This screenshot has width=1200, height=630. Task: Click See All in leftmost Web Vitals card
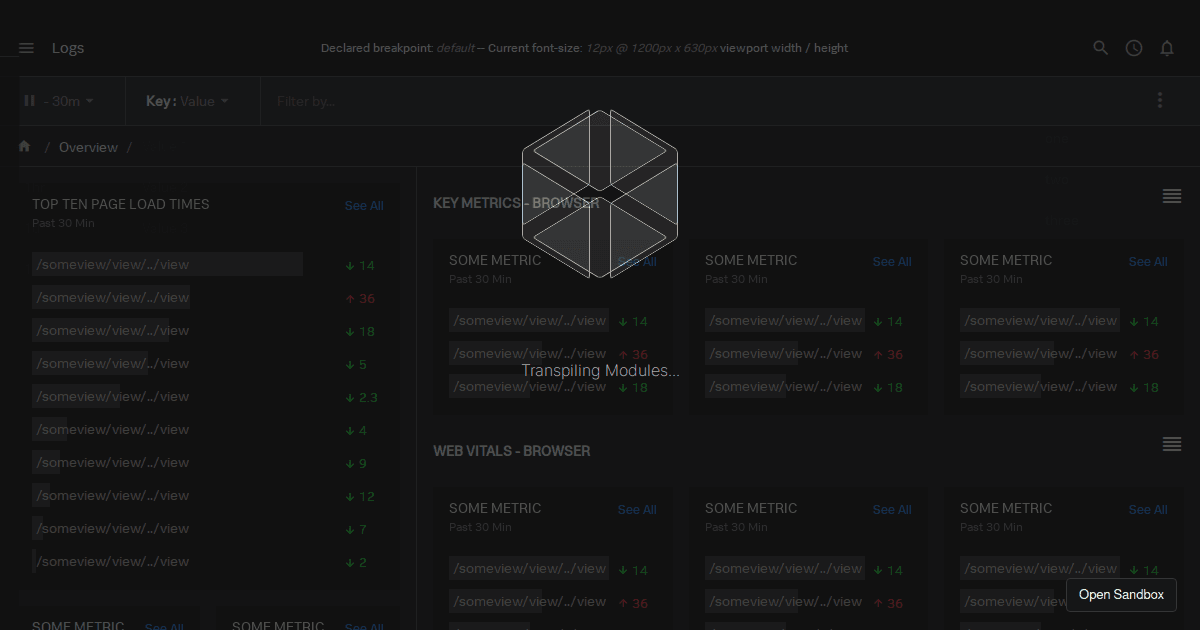point(637,510)
